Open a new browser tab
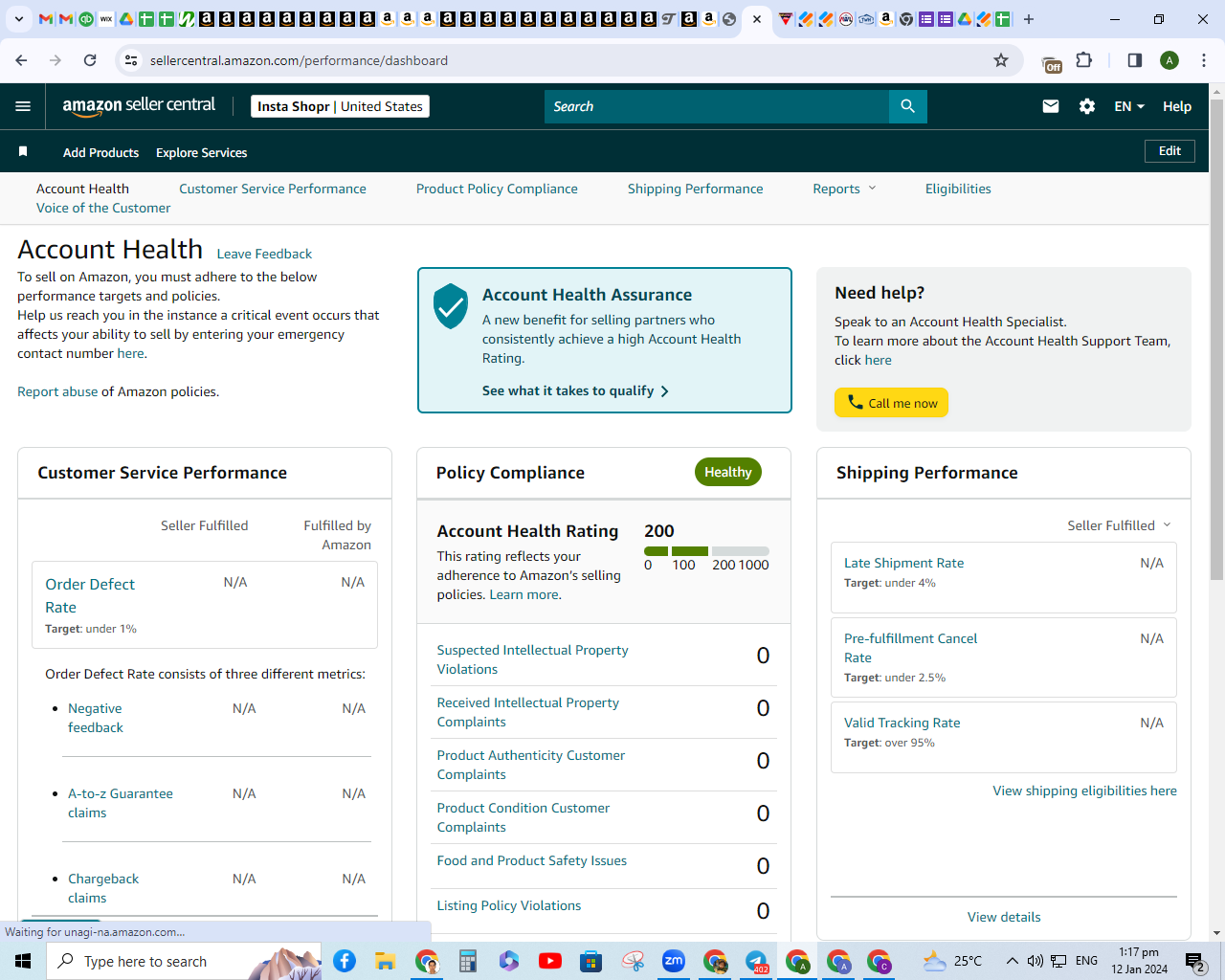The width and height of the screenshot is (1225, 980). [1029, 19]
